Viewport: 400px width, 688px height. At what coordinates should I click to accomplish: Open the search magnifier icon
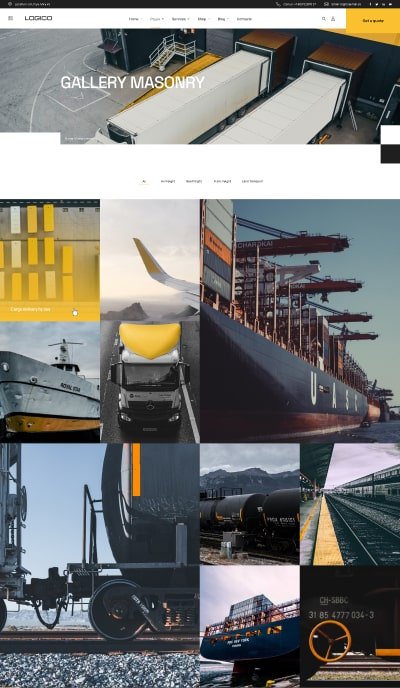(x=324, y=19)
